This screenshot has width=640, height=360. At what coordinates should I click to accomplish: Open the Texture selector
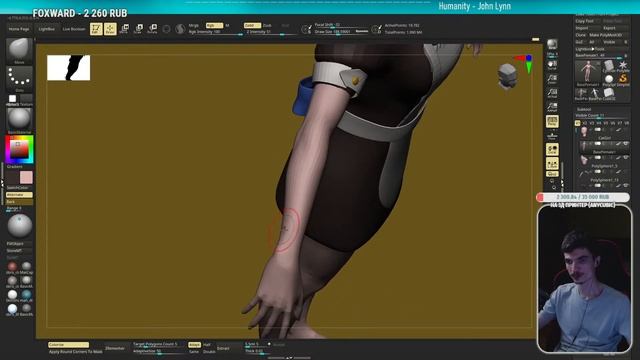coord(26,100)
